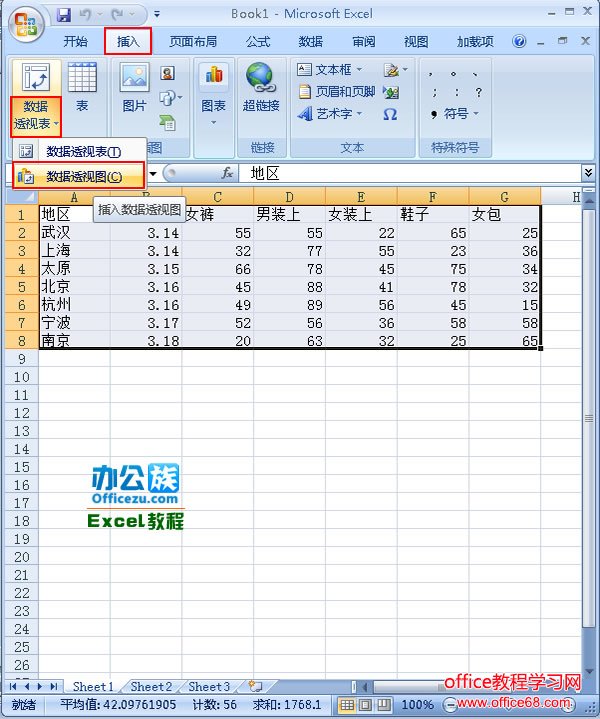Insert the question mark special symbol
This screenshot has width=600, height=719.
(x=478, y=92)
